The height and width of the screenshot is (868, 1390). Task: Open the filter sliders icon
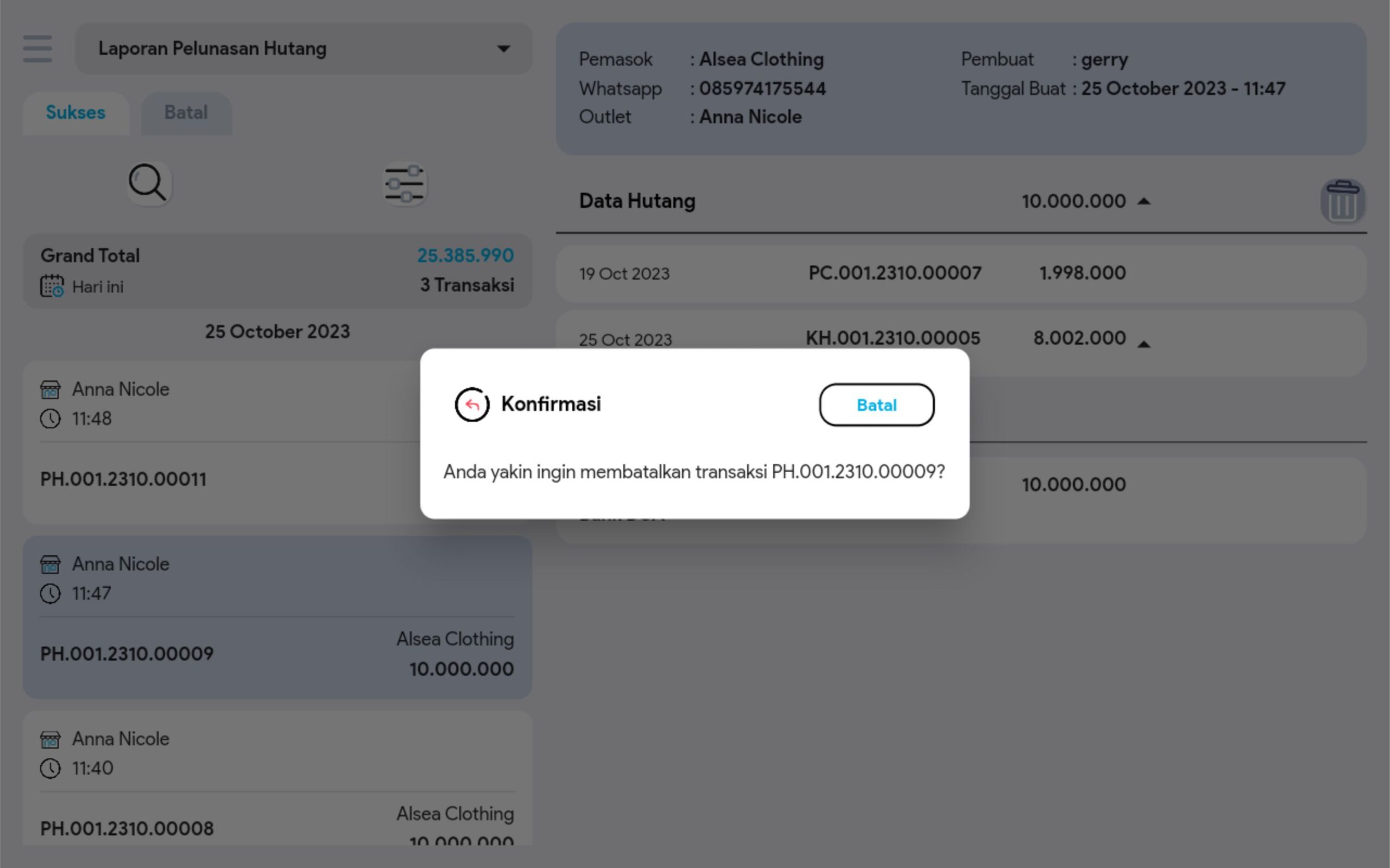pyautogui.click(x=405, y=184)
